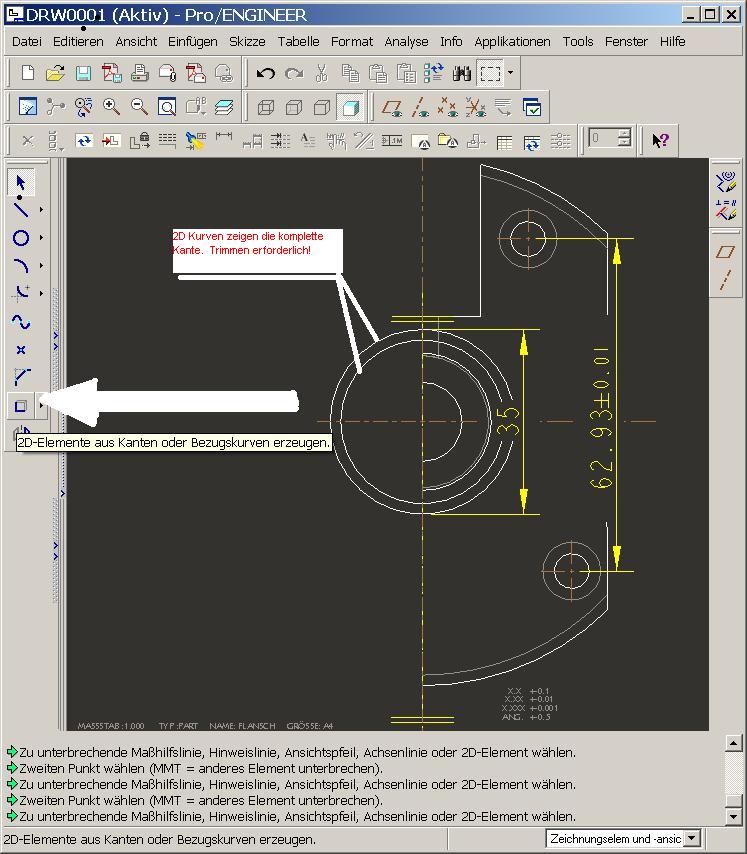The width and height of the screenshot is (747, 854).
Task: Toggle datum points visibility
Action: (448, 107)
